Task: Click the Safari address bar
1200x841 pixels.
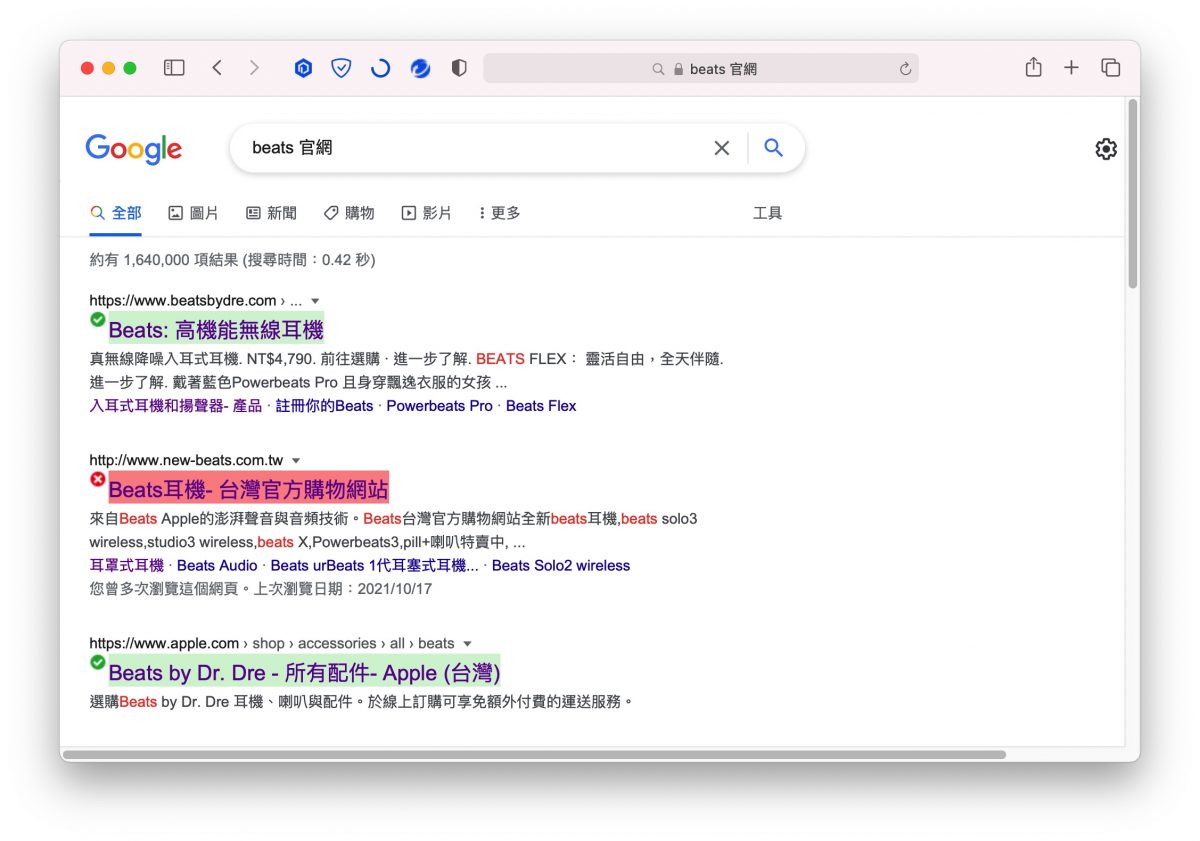Action: point(701,68)
